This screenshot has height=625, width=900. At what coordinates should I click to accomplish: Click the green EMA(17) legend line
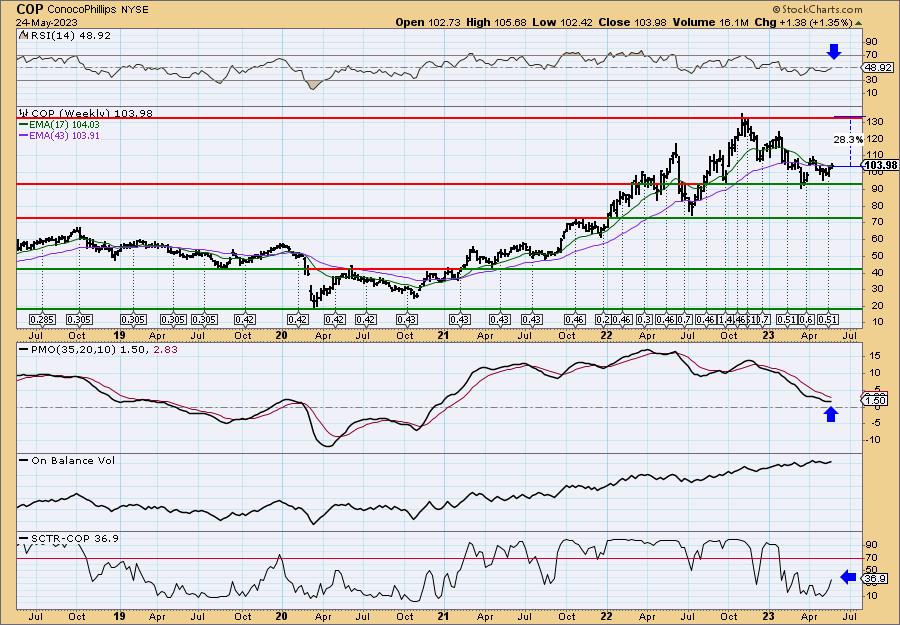26,125
